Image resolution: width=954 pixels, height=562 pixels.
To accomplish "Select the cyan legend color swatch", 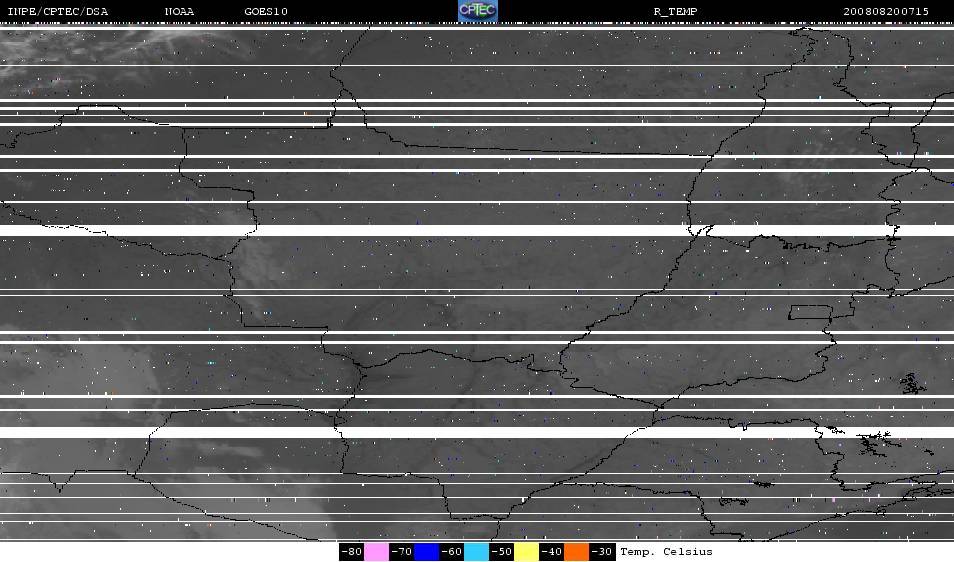I will (x=476, y=552).
